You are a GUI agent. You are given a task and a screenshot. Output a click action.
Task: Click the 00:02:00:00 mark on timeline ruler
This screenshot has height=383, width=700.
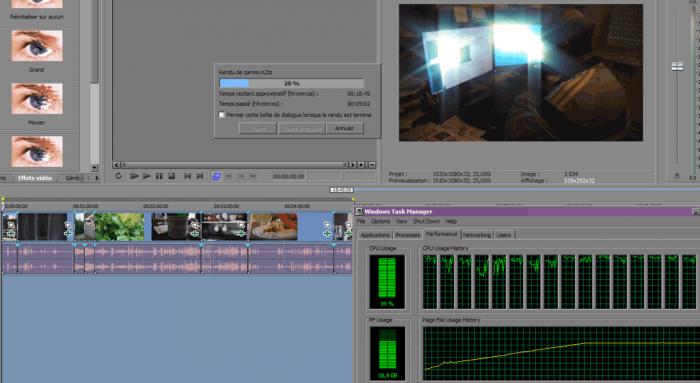point(156,206)
